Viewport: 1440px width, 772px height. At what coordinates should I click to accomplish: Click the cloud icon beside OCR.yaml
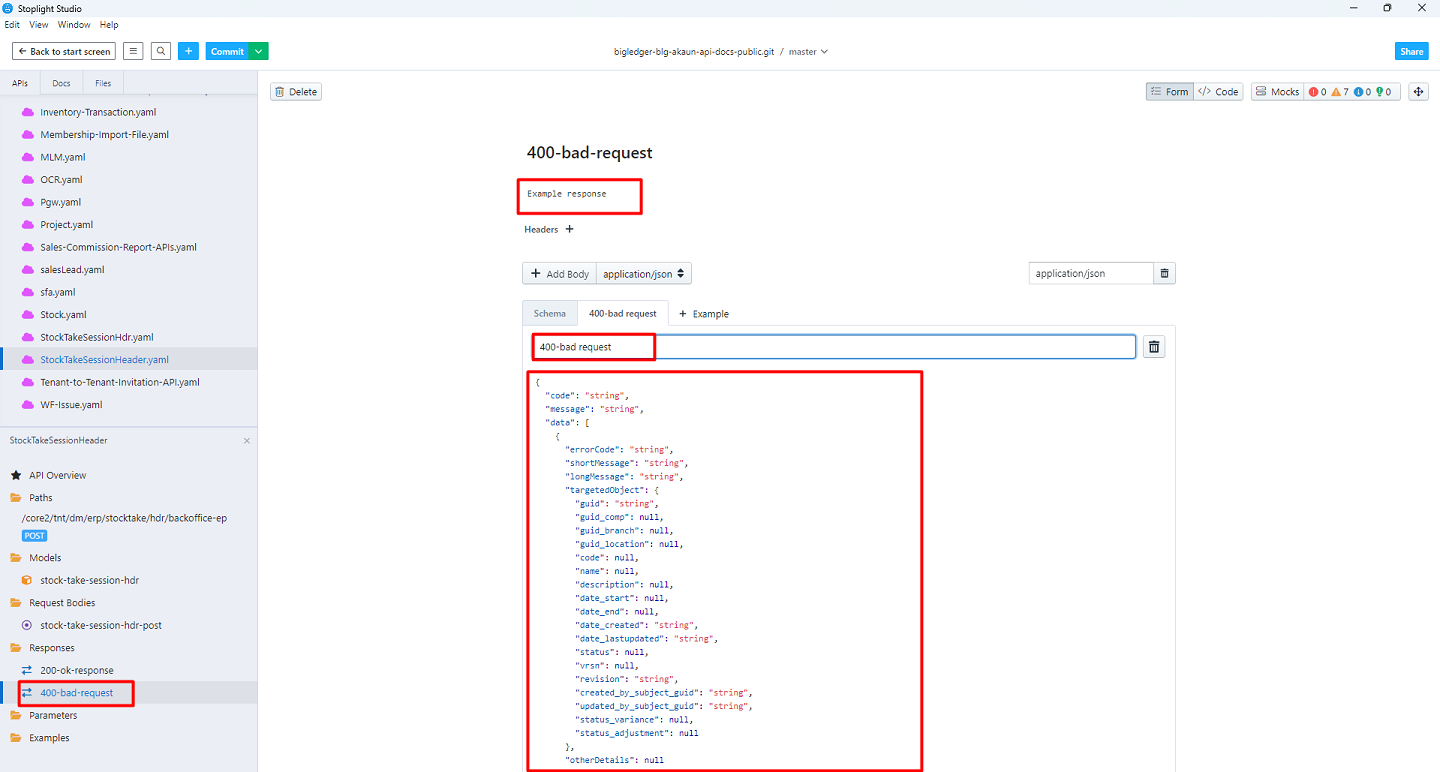click(x=28, y=180)
